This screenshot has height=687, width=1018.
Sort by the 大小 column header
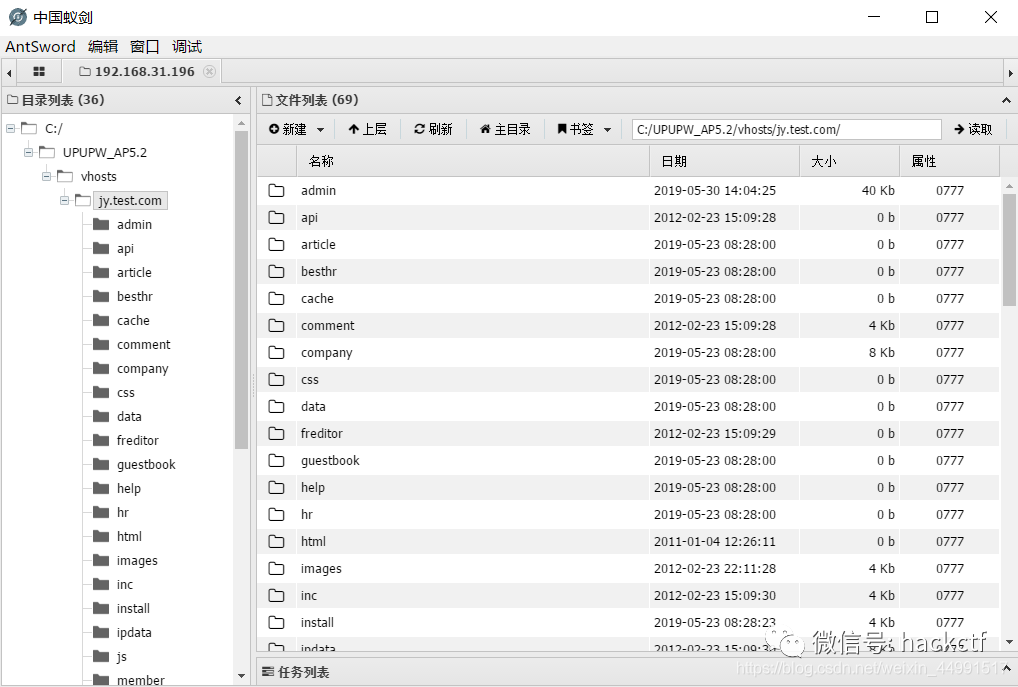tap(849, 161)
